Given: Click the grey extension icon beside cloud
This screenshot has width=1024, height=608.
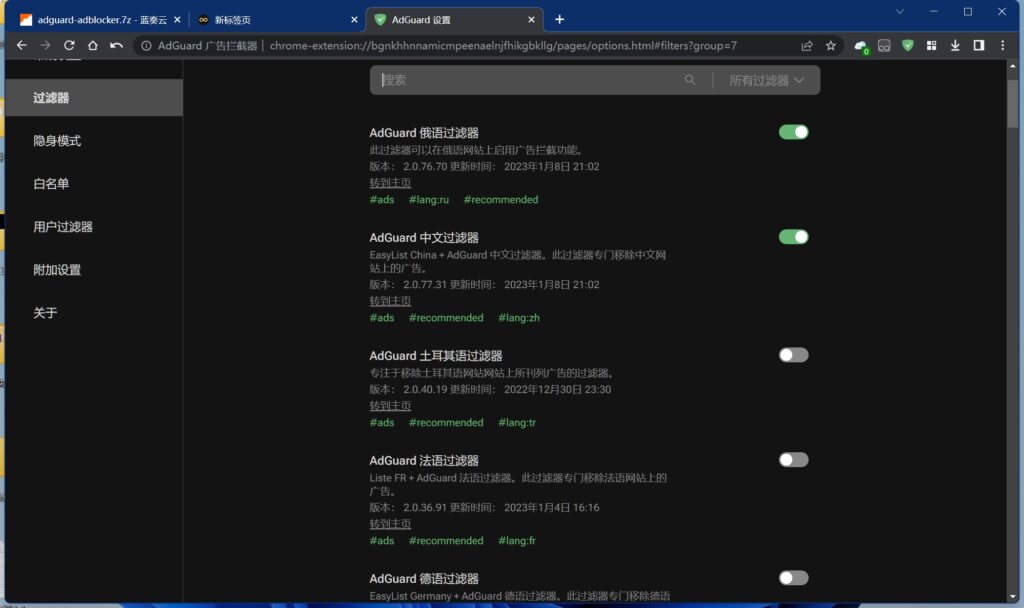Looking at the screenshot, I should pos(884,46).
